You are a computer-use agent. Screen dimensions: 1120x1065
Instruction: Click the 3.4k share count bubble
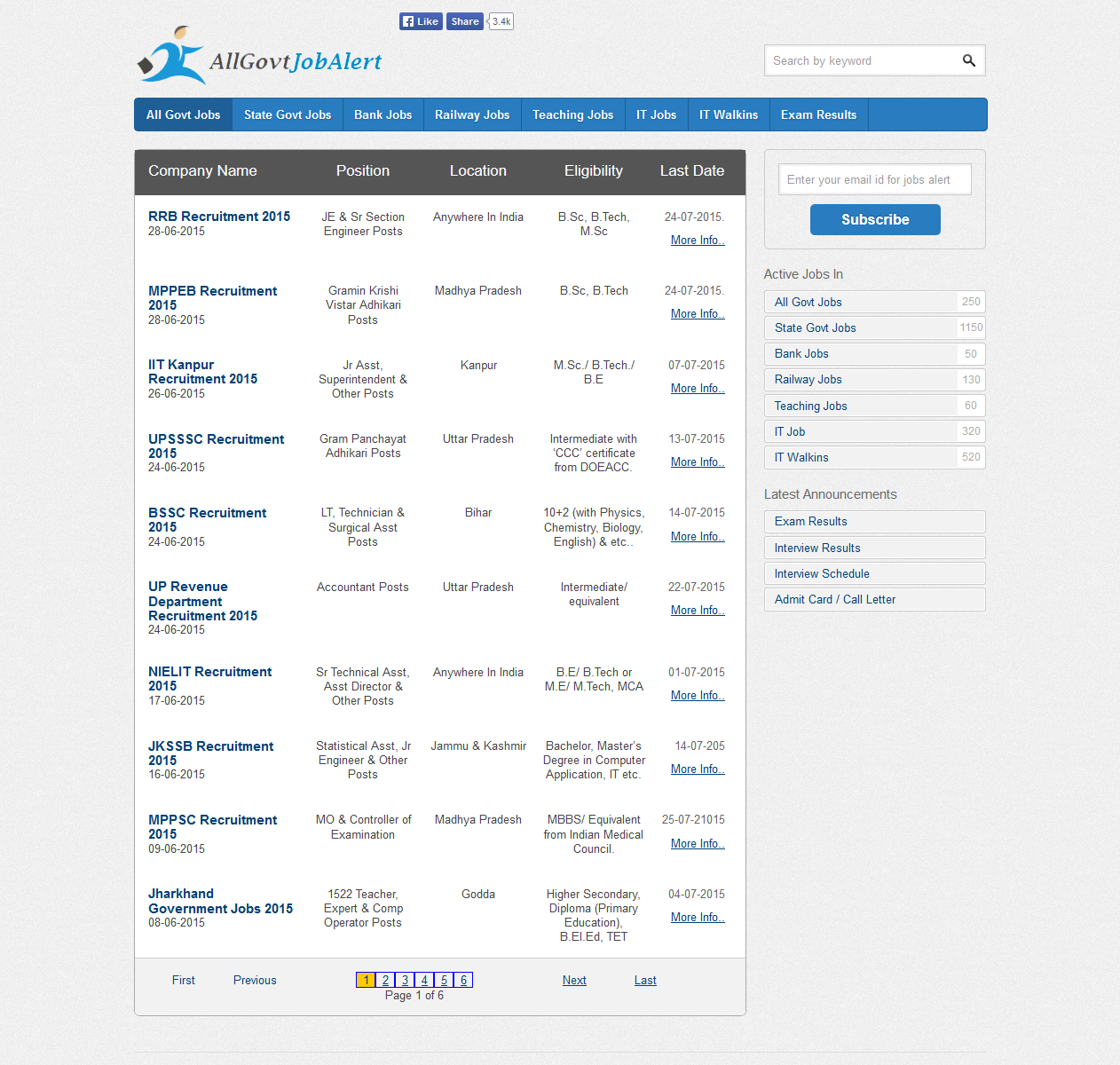click(x=501, y=21)
